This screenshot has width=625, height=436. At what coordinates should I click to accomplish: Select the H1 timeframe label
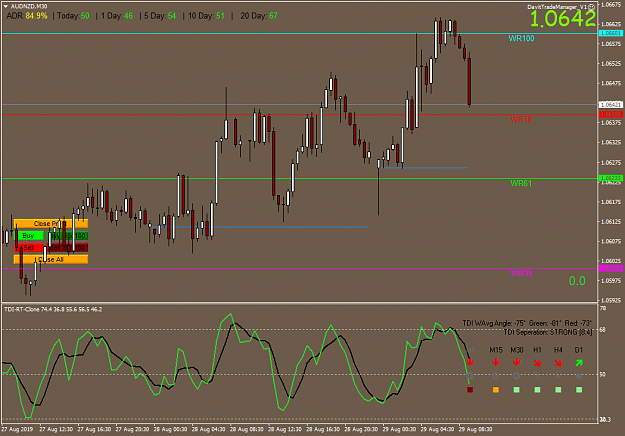coord(537,350)
